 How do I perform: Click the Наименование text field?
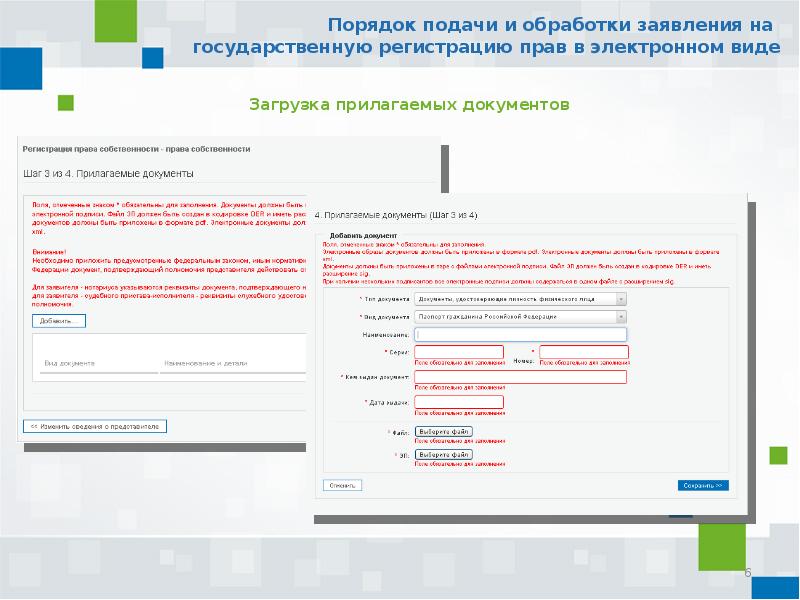click(x=521, y=335)
